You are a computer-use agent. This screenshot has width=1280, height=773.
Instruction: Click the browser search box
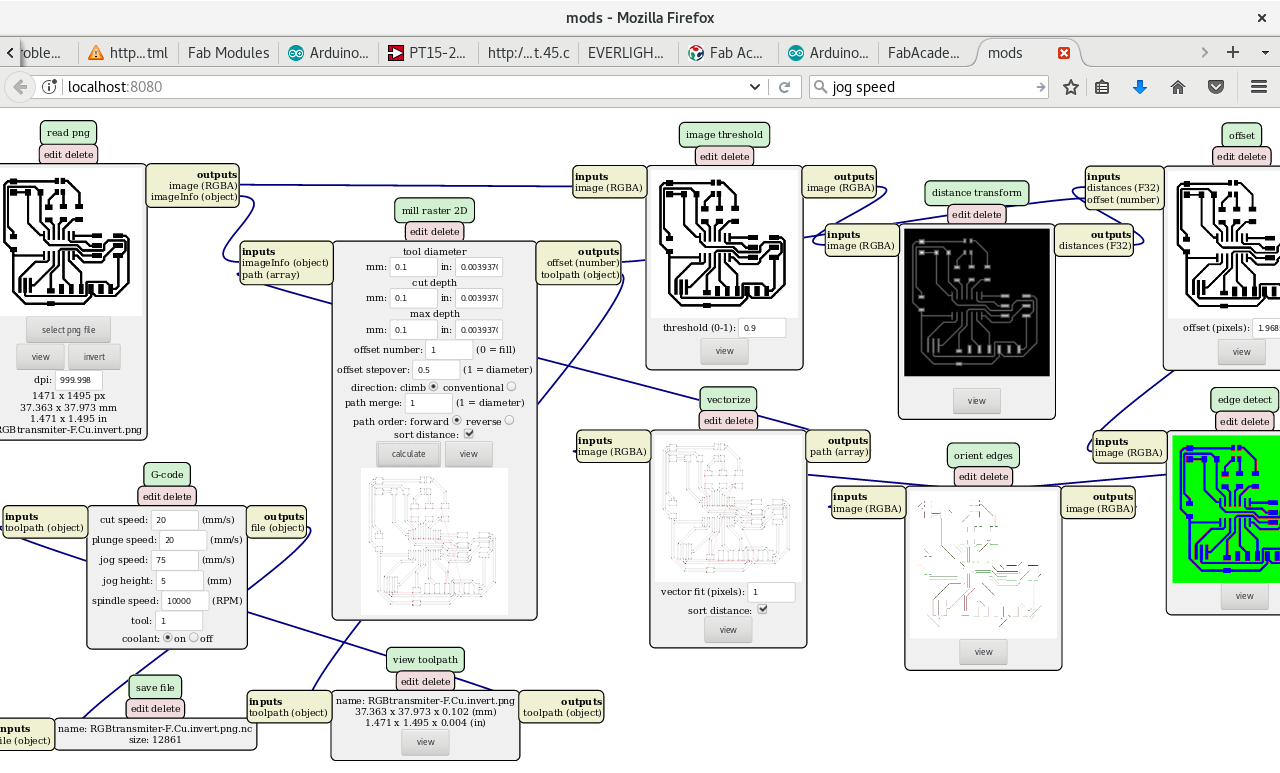coord(930,87)
